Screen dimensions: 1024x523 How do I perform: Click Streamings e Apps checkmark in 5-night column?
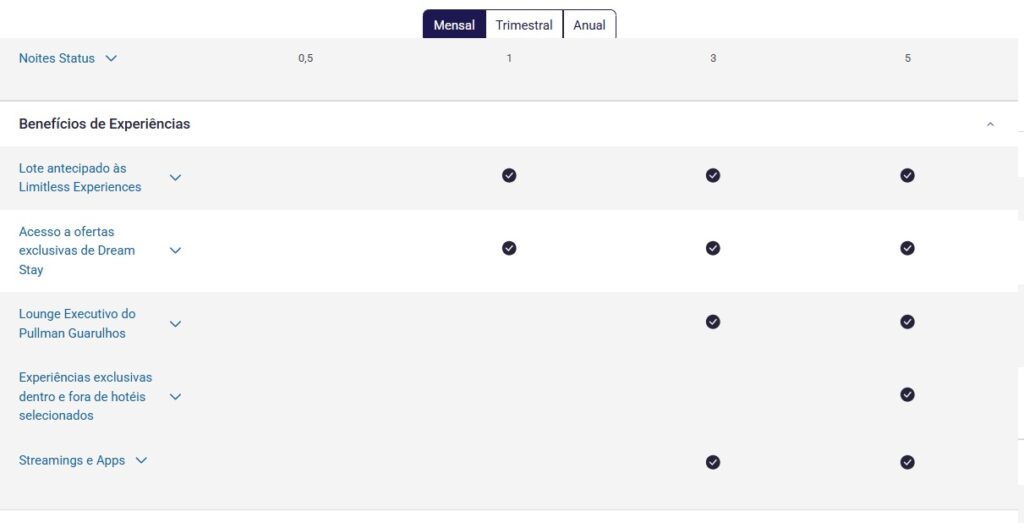(x=907, y=462)
